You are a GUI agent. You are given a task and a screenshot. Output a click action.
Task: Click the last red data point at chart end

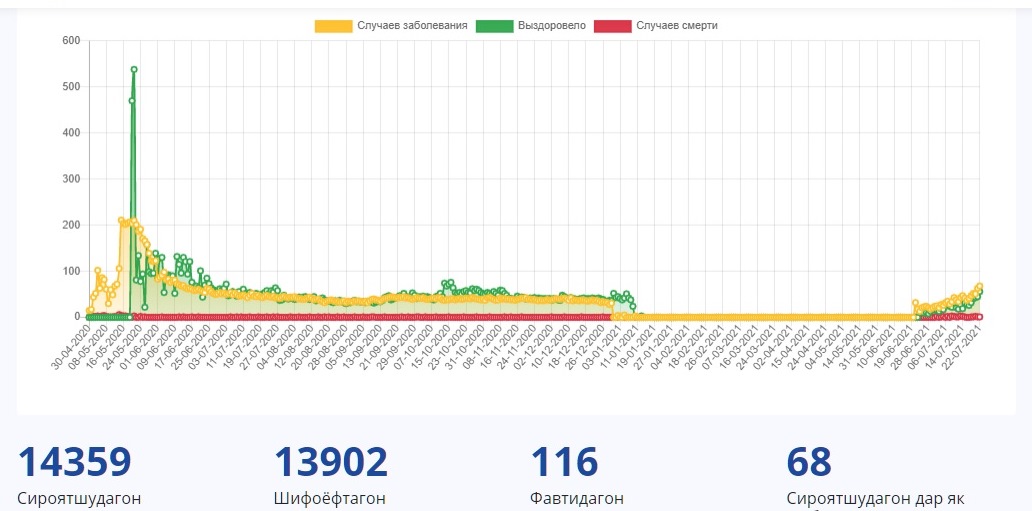[x=980, y=316]
